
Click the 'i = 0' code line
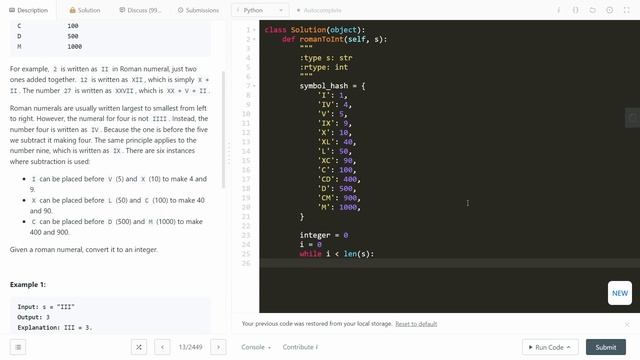311,244
